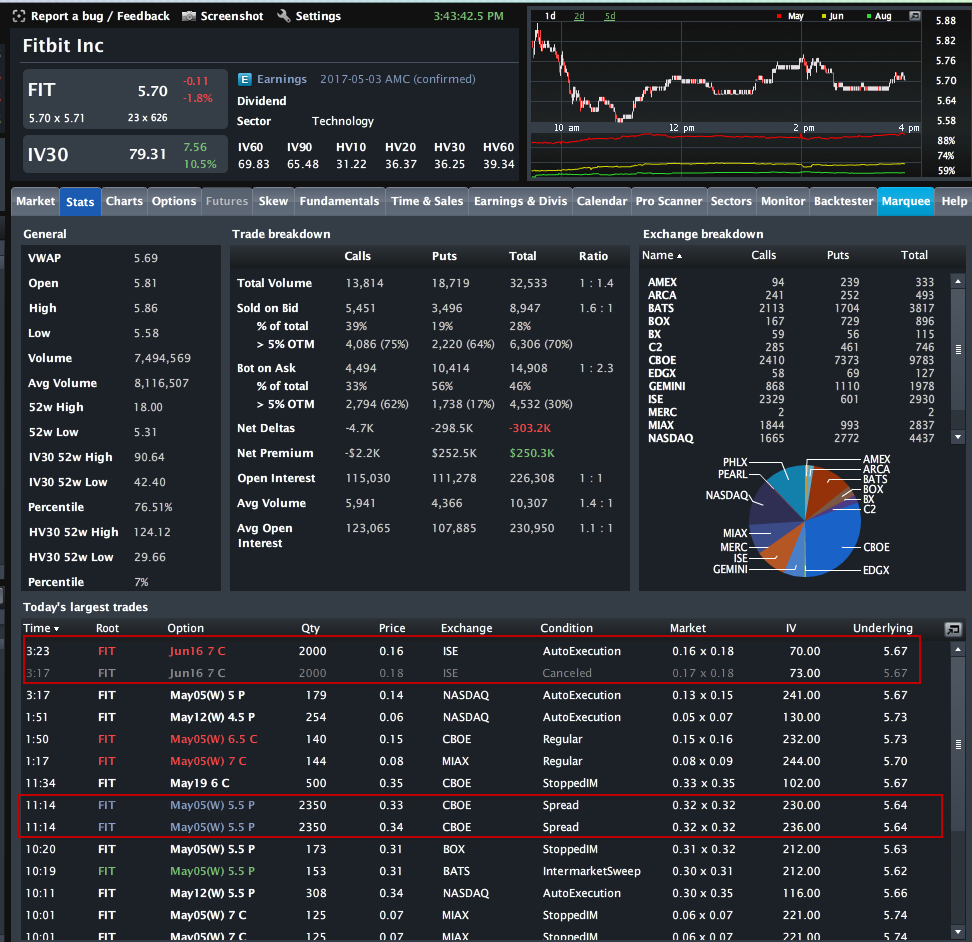Sort largest trades by Condition column

click(566, 628)
